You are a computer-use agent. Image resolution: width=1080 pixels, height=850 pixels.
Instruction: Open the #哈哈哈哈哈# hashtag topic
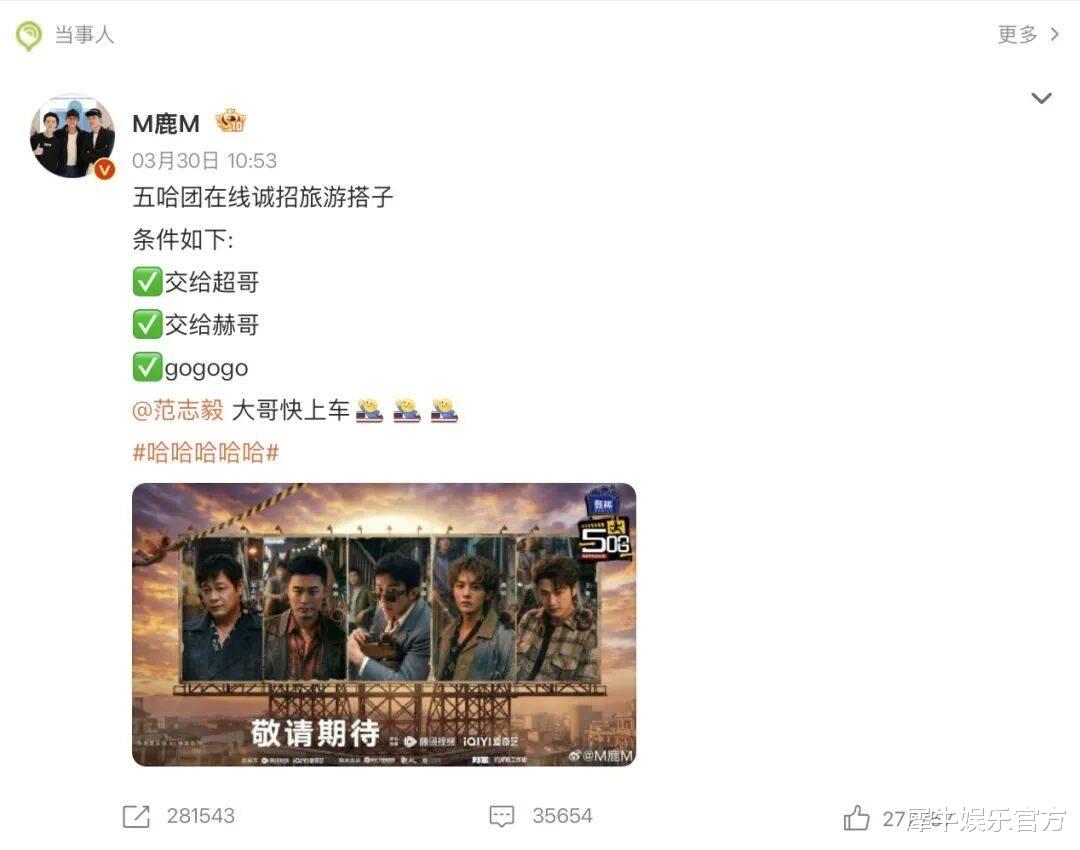pos(205,453)
